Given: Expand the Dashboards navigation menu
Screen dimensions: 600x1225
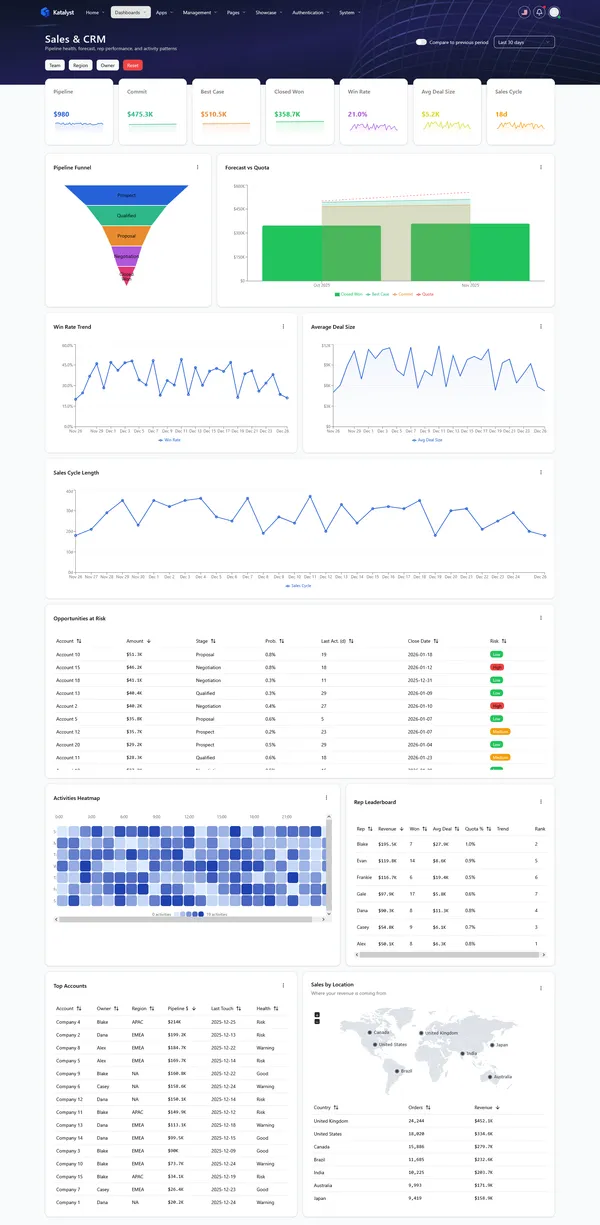Looking at the screenshot, I should click(130, 13).
